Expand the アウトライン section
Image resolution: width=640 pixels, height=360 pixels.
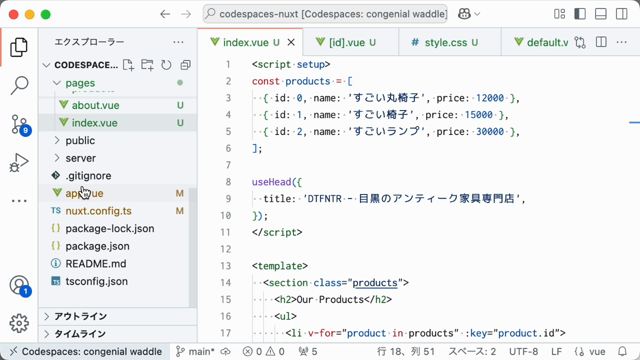click(x=118, y=316)
